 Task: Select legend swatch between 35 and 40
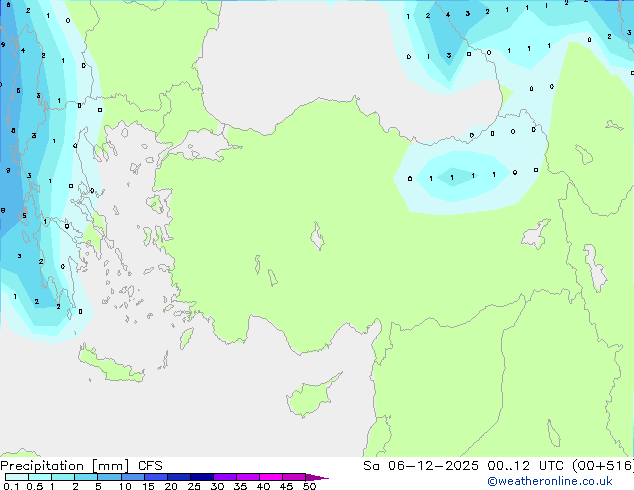pyautogui.click(x=248, y=477)
